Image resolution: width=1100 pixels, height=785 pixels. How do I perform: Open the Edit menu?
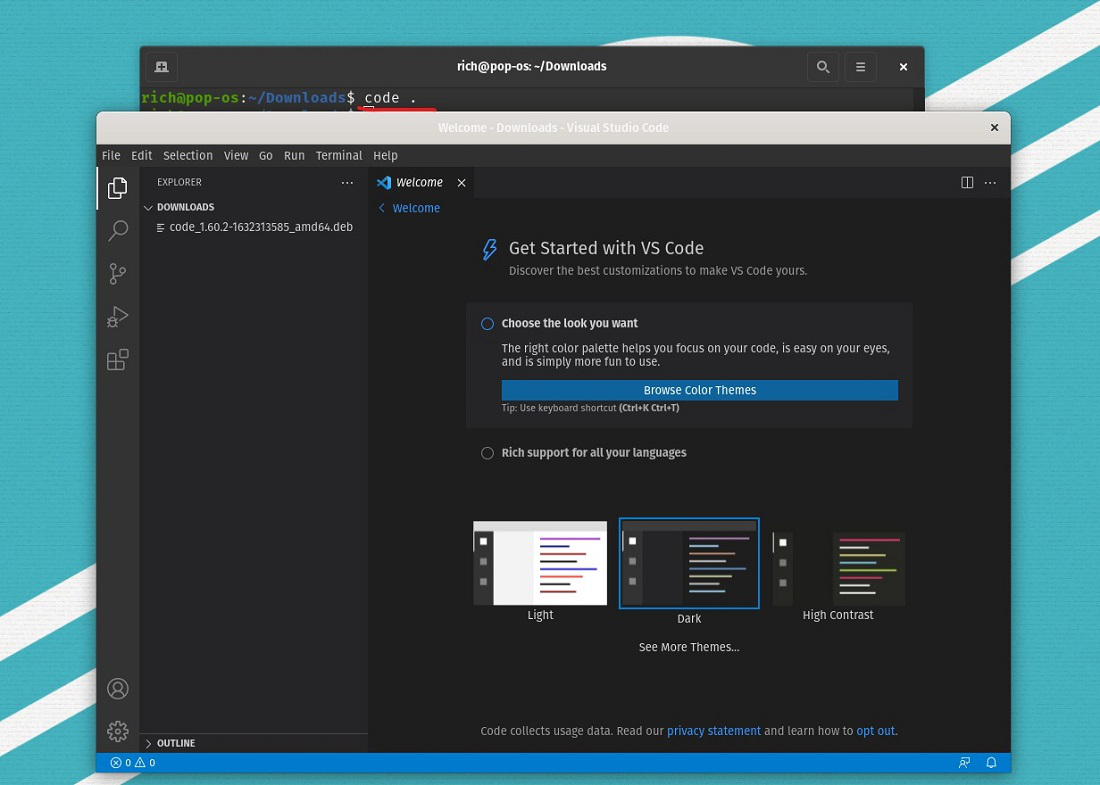pyautogui.click(x=141, y=156)
